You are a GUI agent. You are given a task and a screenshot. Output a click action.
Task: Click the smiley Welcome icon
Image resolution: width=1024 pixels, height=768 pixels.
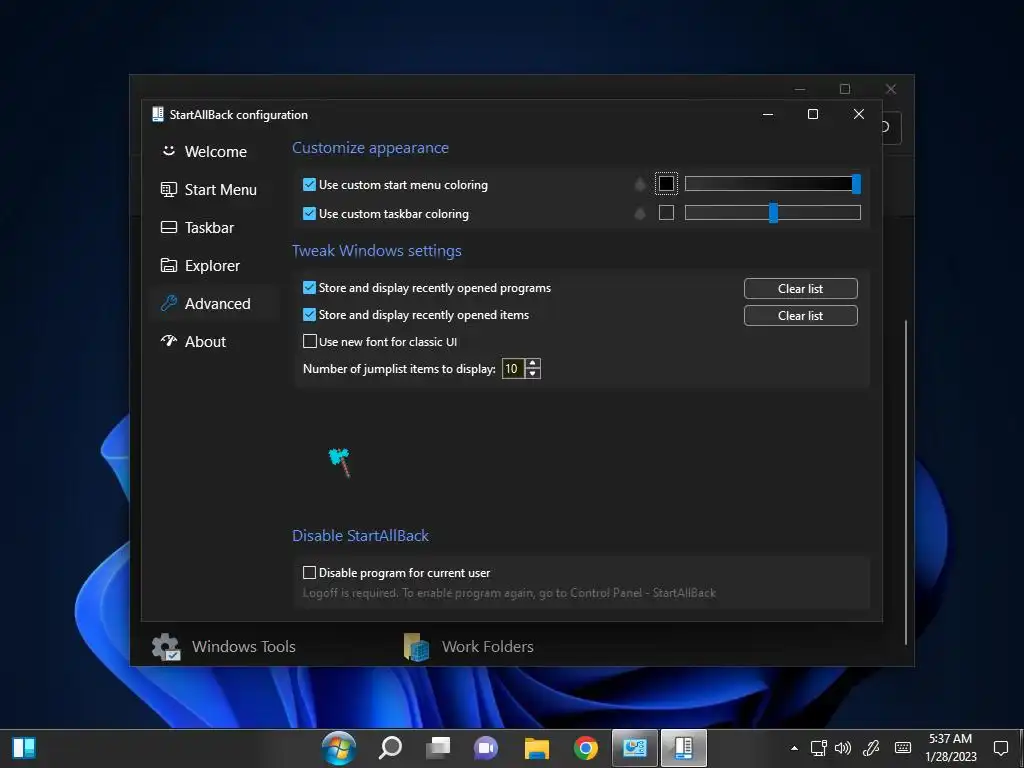168,151
